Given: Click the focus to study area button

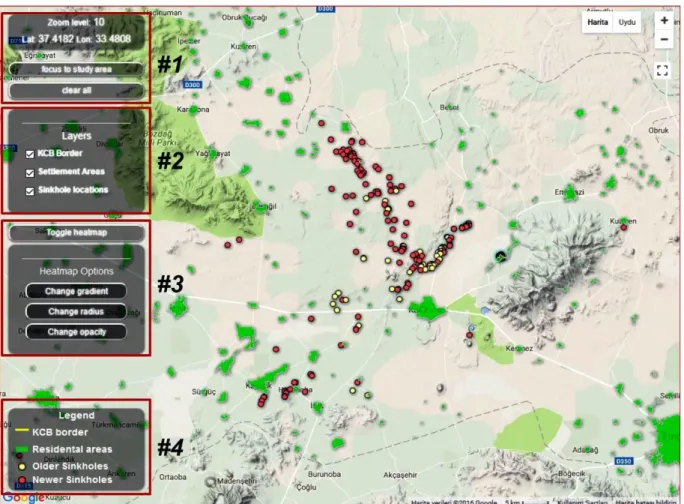Looking at the screenshot, I should (x=76, y=69).
